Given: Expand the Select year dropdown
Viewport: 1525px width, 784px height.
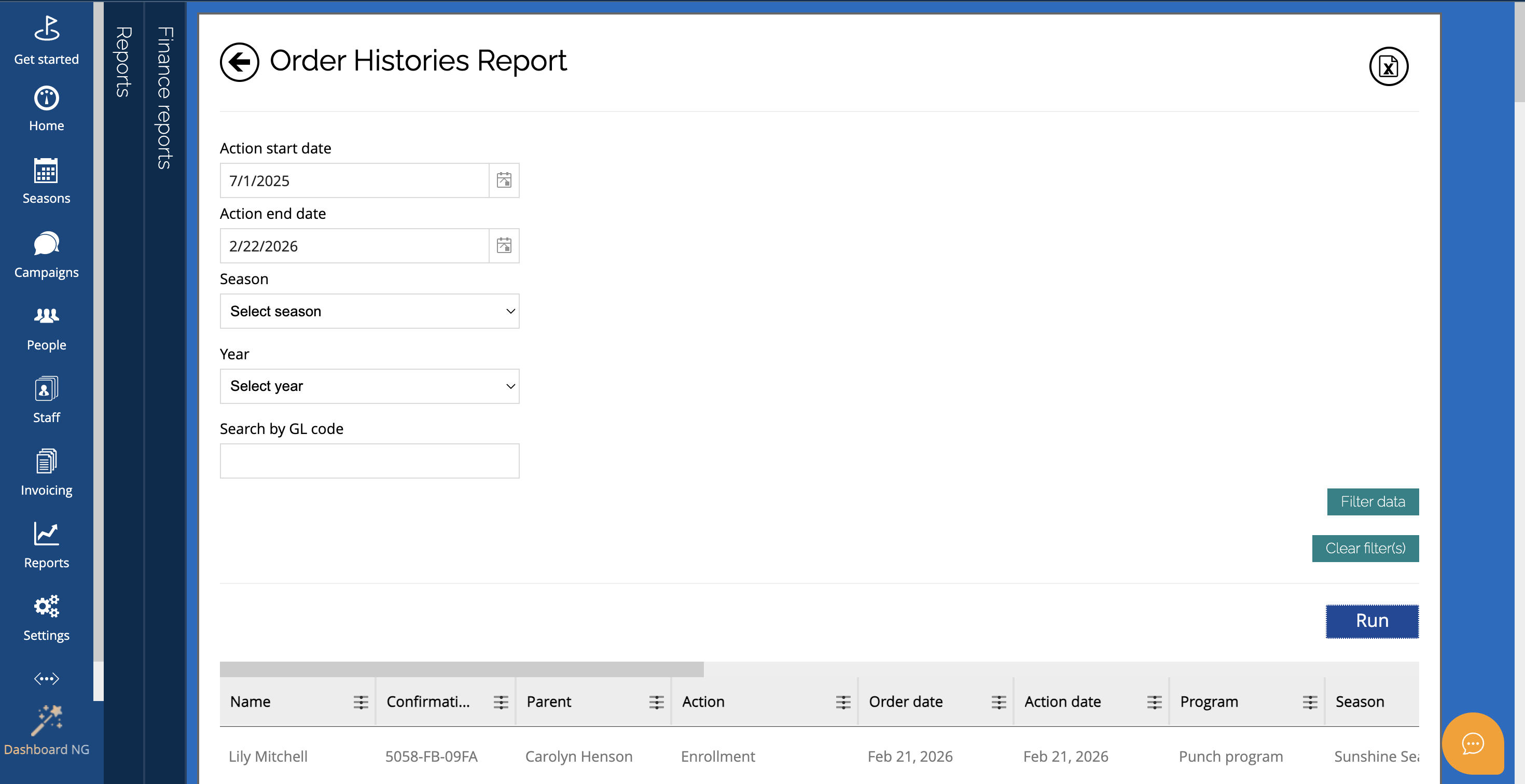Looking at the screenshot, I should click(x=369, y=386).
